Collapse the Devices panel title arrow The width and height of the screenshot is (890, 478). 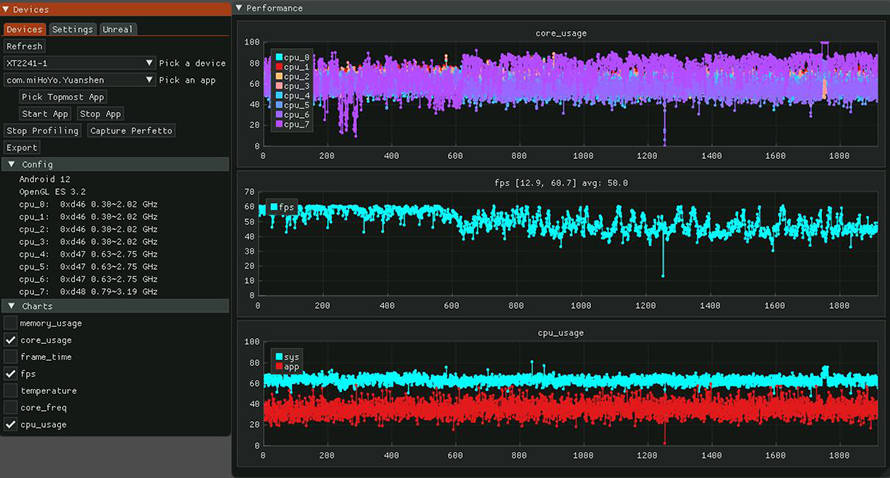coord(7,9)
